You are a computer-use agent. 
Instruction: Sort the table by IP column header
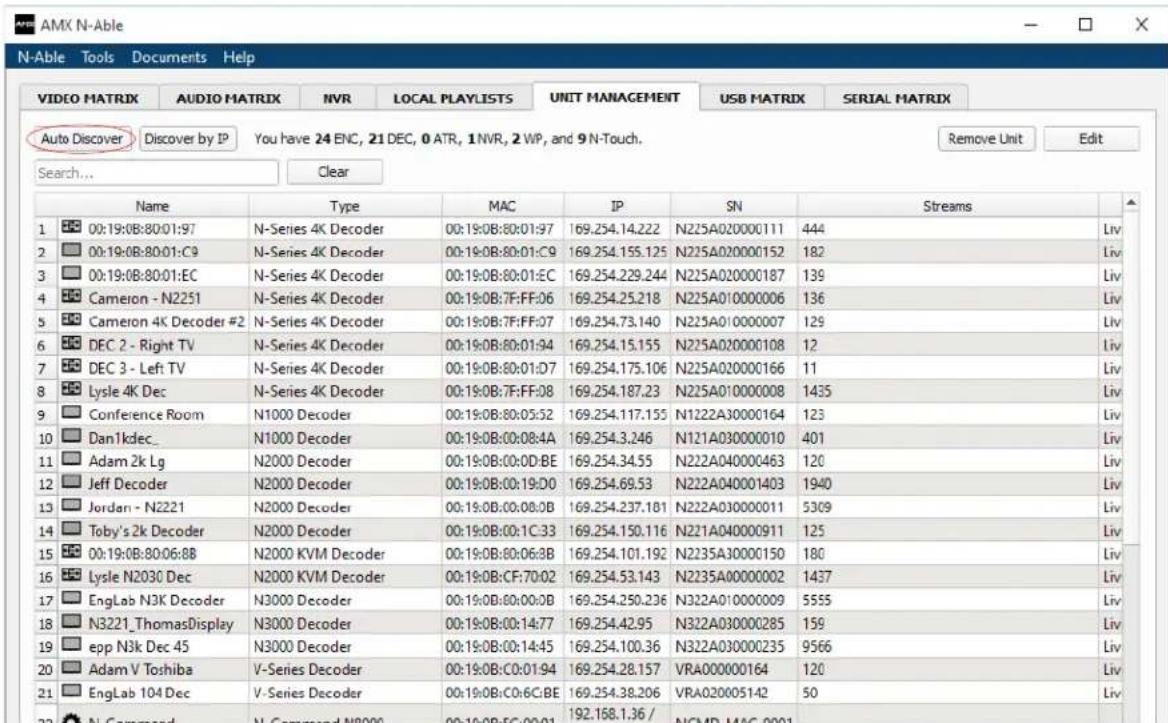click(618, 206)
